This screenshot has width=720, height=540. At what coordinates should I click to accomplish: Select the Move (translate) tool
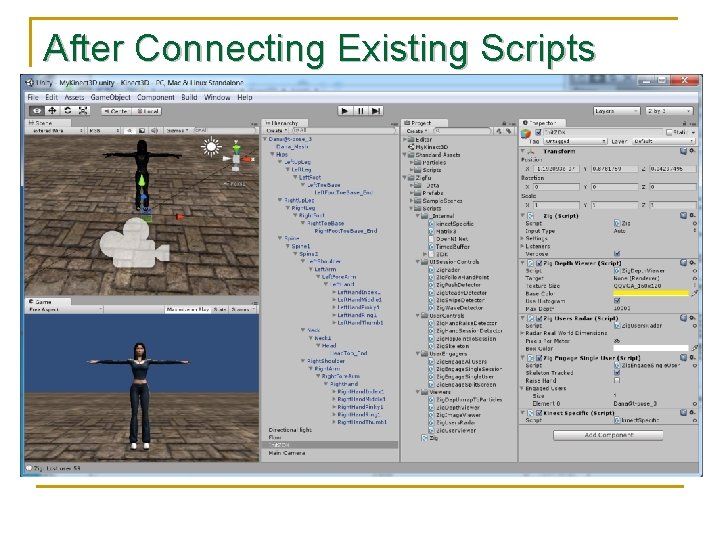pos(52,111)
